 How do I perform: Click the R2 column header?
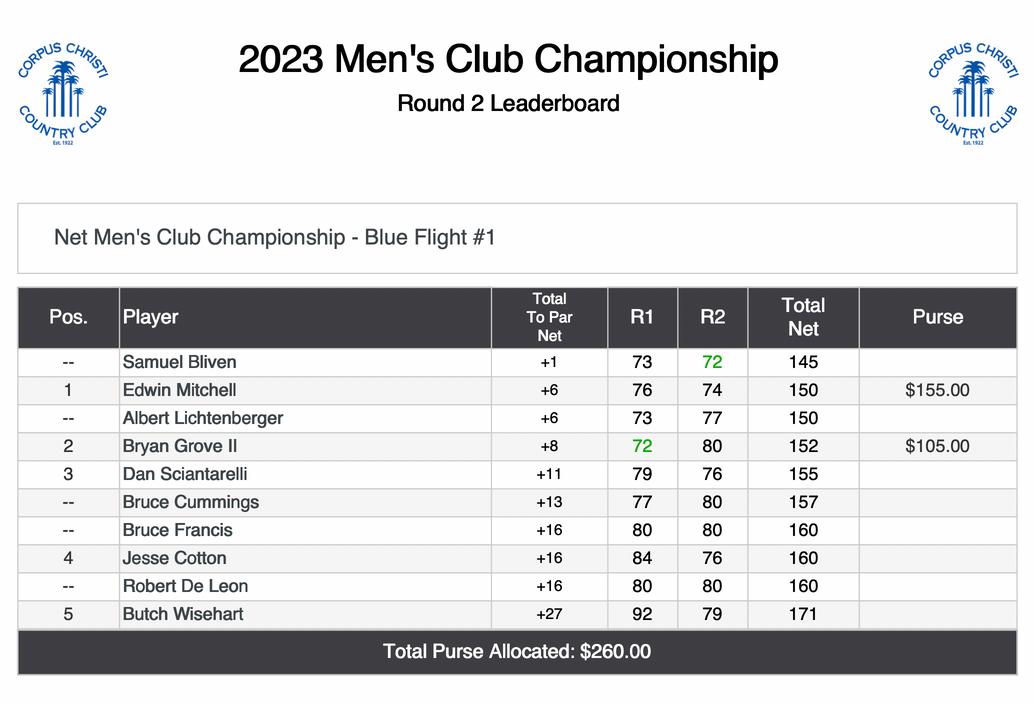click(712, 317)
